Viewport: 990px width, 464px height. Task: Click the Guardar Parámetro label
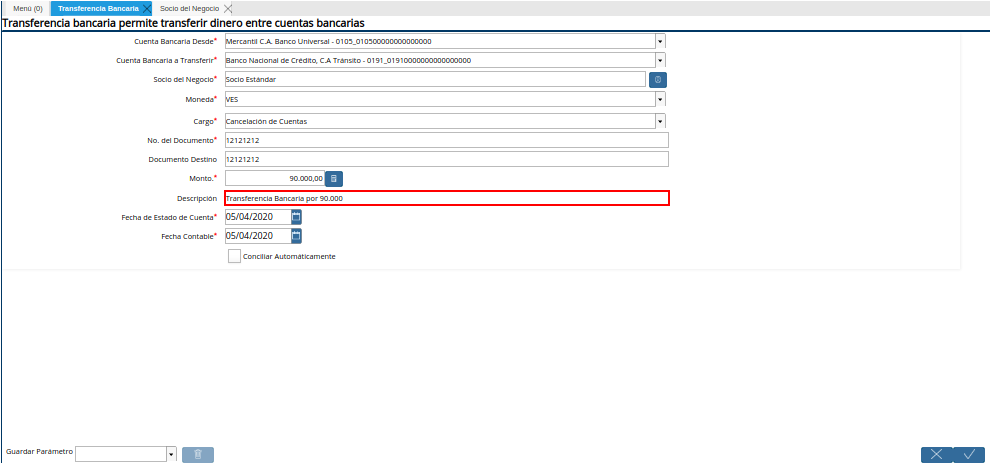[40, 452]
